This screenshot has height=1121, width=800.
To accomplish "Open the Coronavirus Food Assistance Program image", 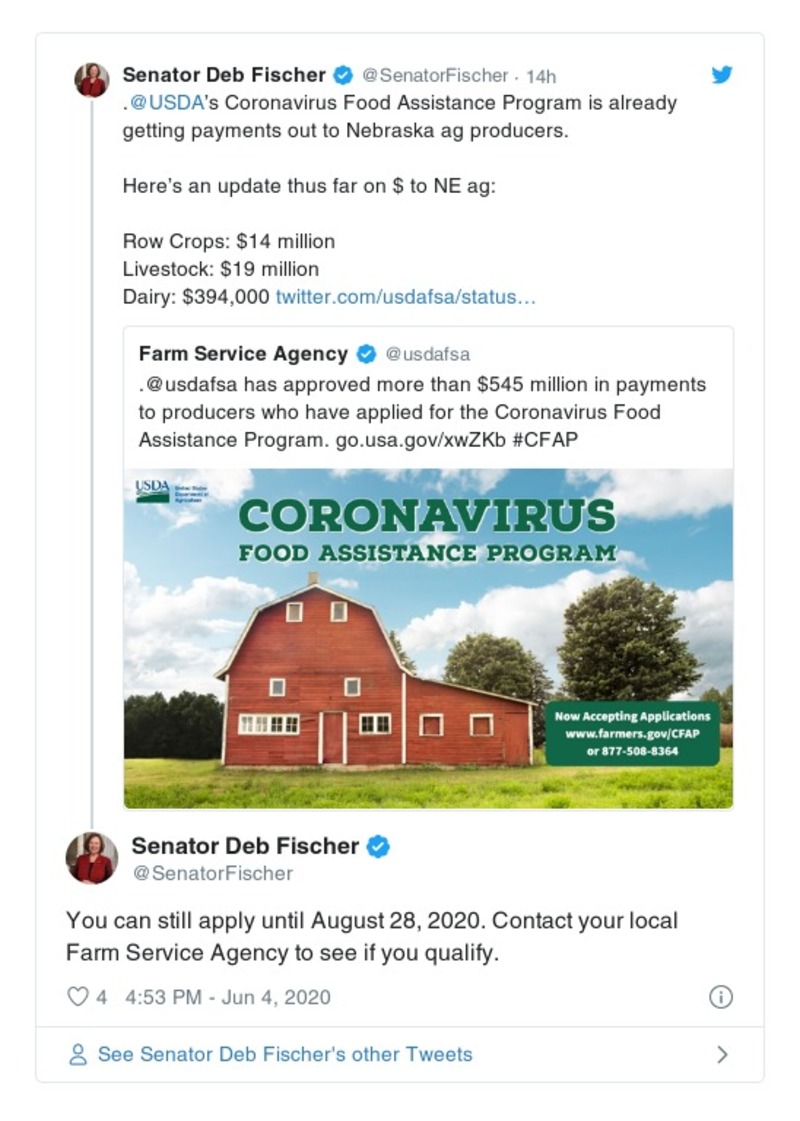I will [x=428, y=638].
